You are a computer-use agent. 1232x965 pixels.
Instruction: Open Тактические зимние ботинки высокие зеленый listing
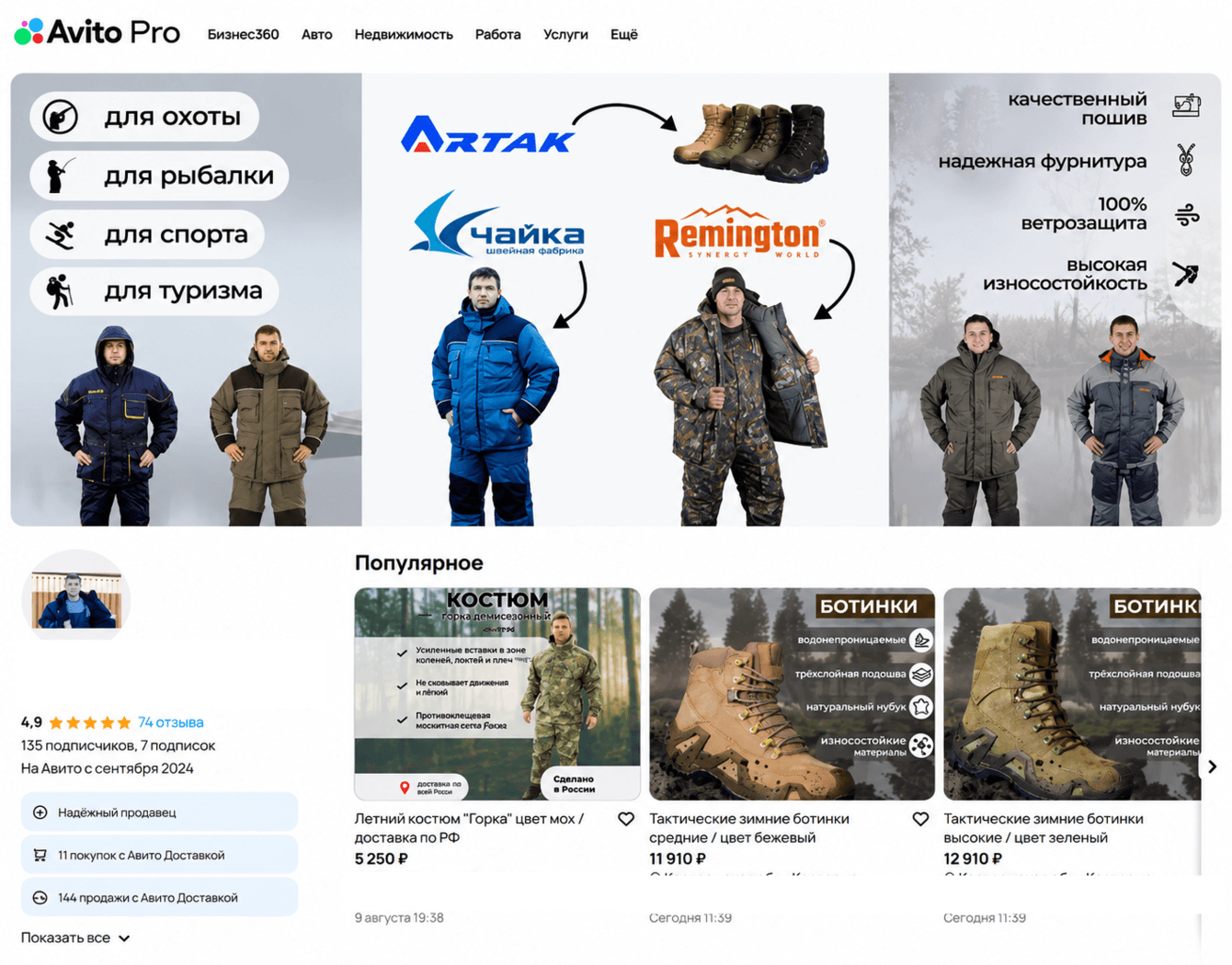(x=1044, y=828)
